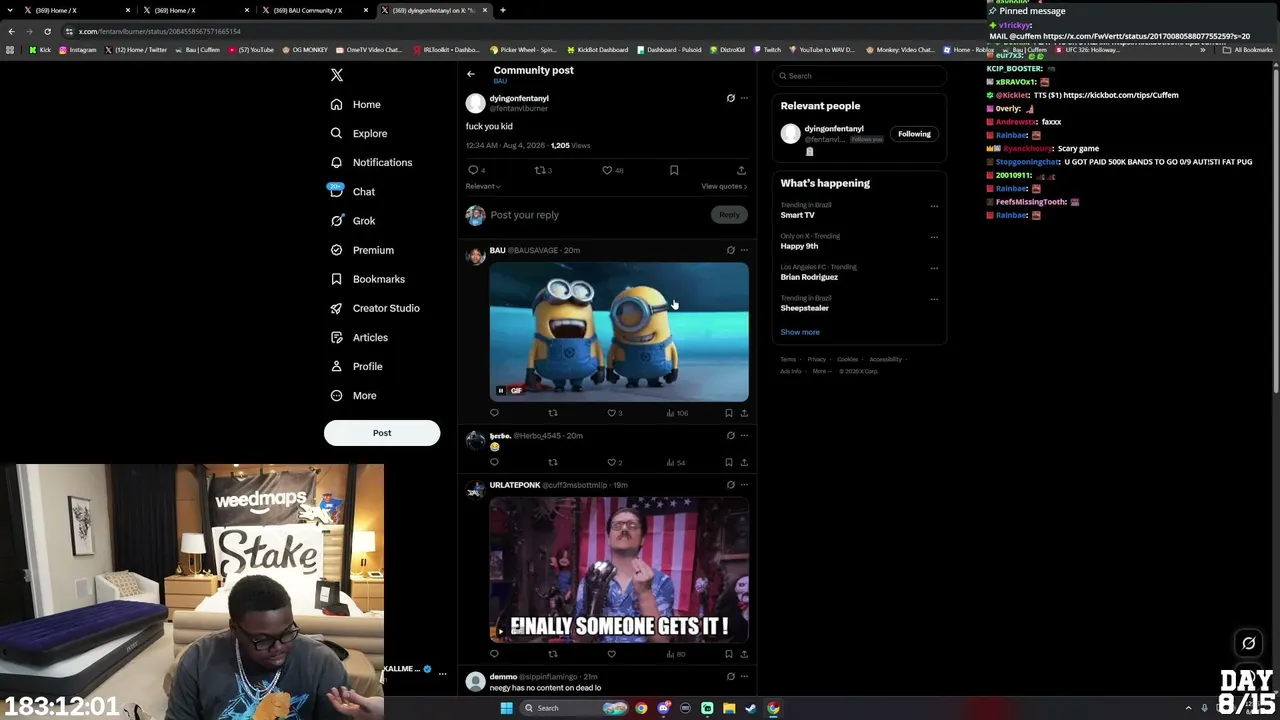Pause the 'Finally someone gets it' GIF
This screenshot has width=1280, height=720.
[x=501, y=631]
